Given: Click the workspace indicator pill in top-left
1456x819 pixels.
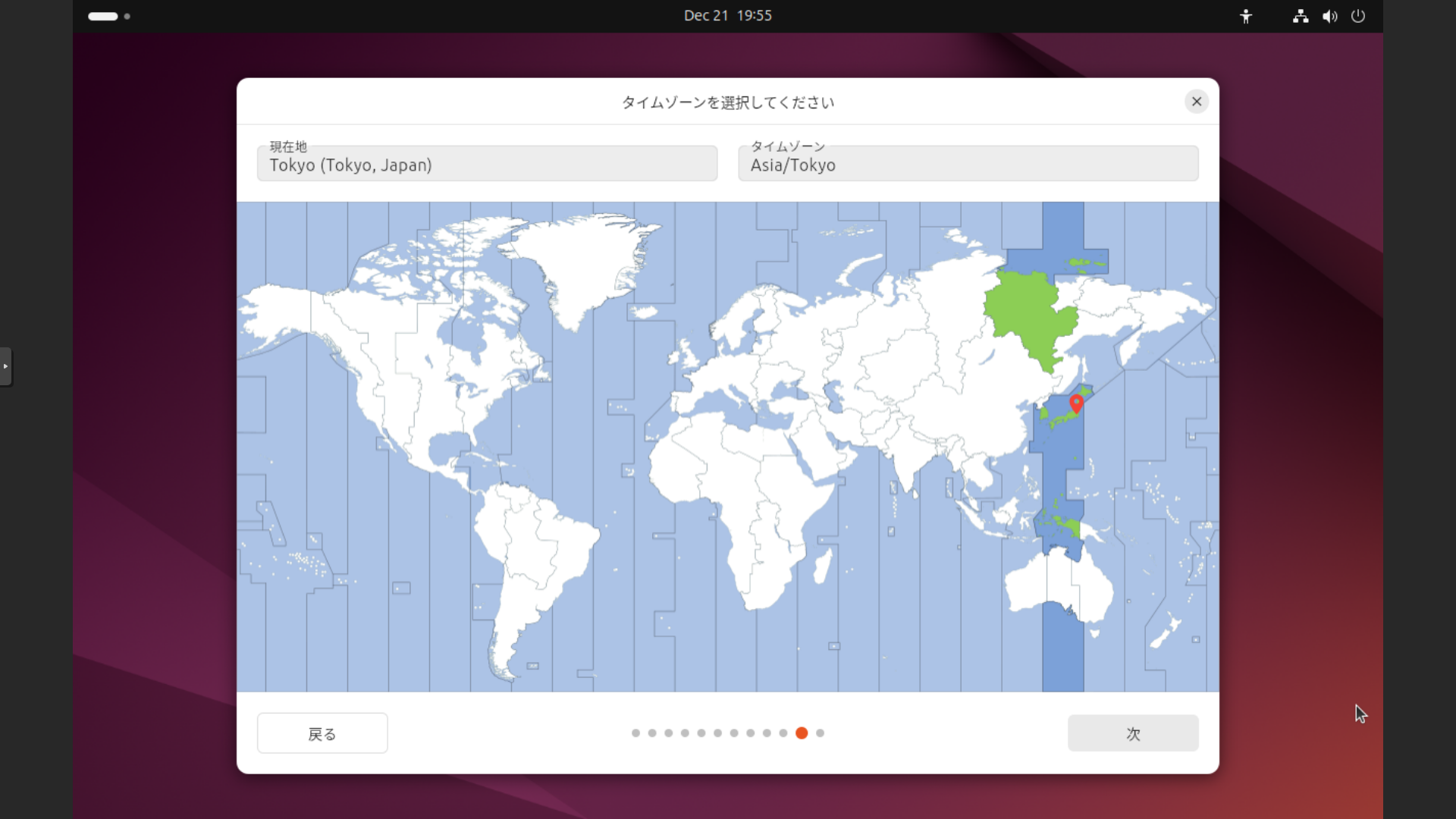Looking at the screenshot, I should click(103, 16).
